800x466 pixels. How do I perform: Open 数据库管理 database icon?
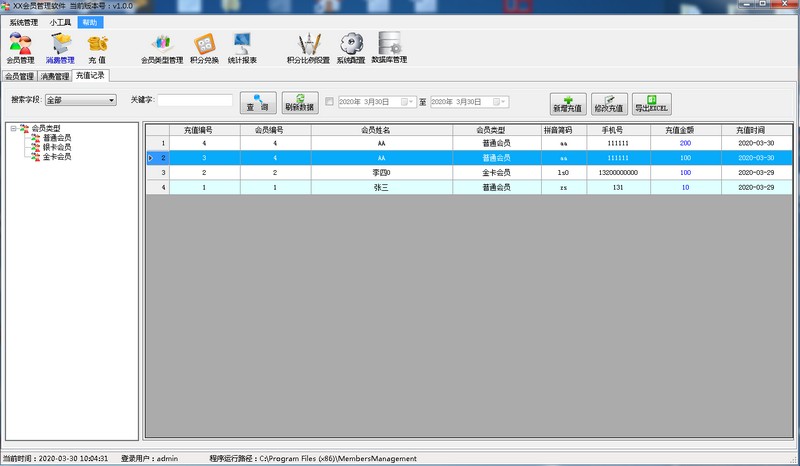pos(389,47)
